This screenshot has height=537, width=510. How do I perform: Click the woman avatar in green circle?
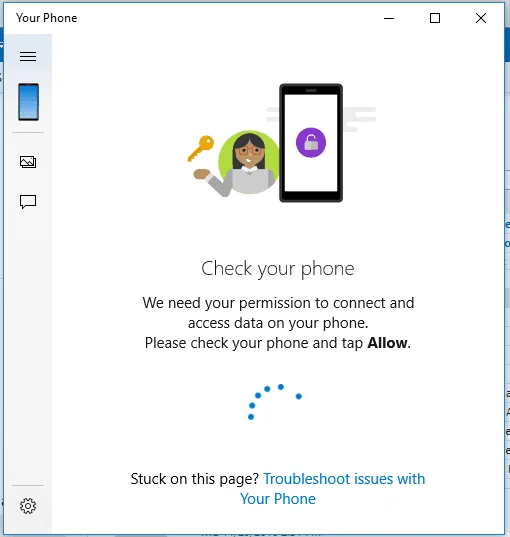click(x=248, y=162)
